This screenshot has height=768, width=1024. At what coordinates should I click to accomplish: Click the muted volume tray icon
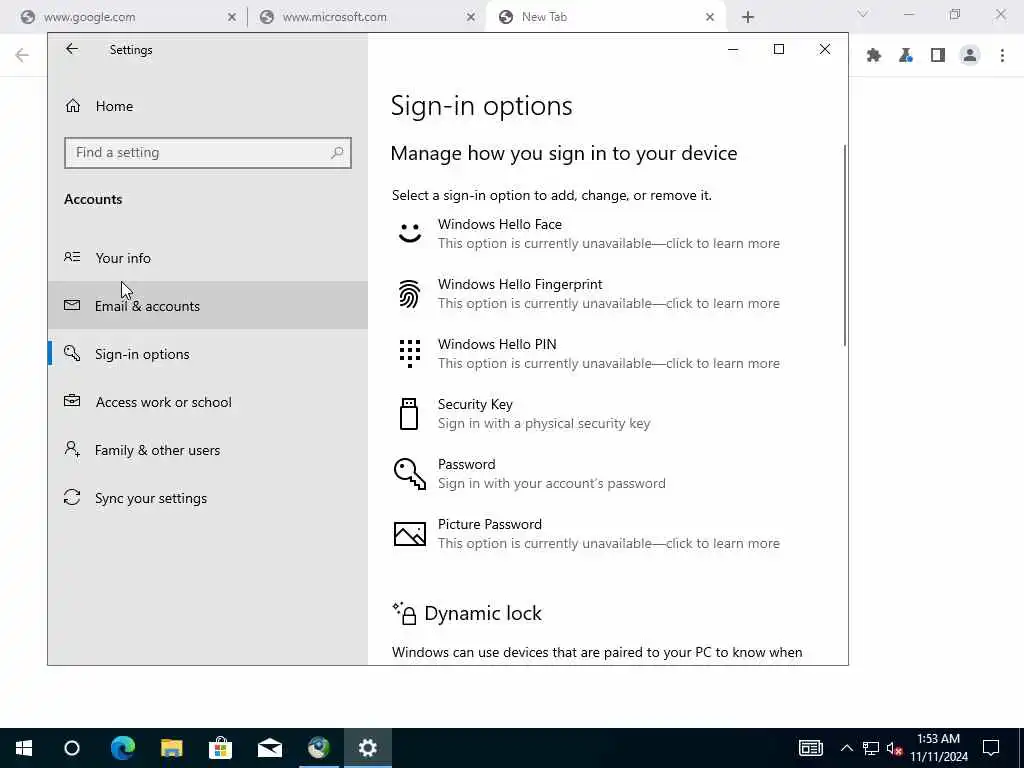pyautogui.click(x=894, y=748)
